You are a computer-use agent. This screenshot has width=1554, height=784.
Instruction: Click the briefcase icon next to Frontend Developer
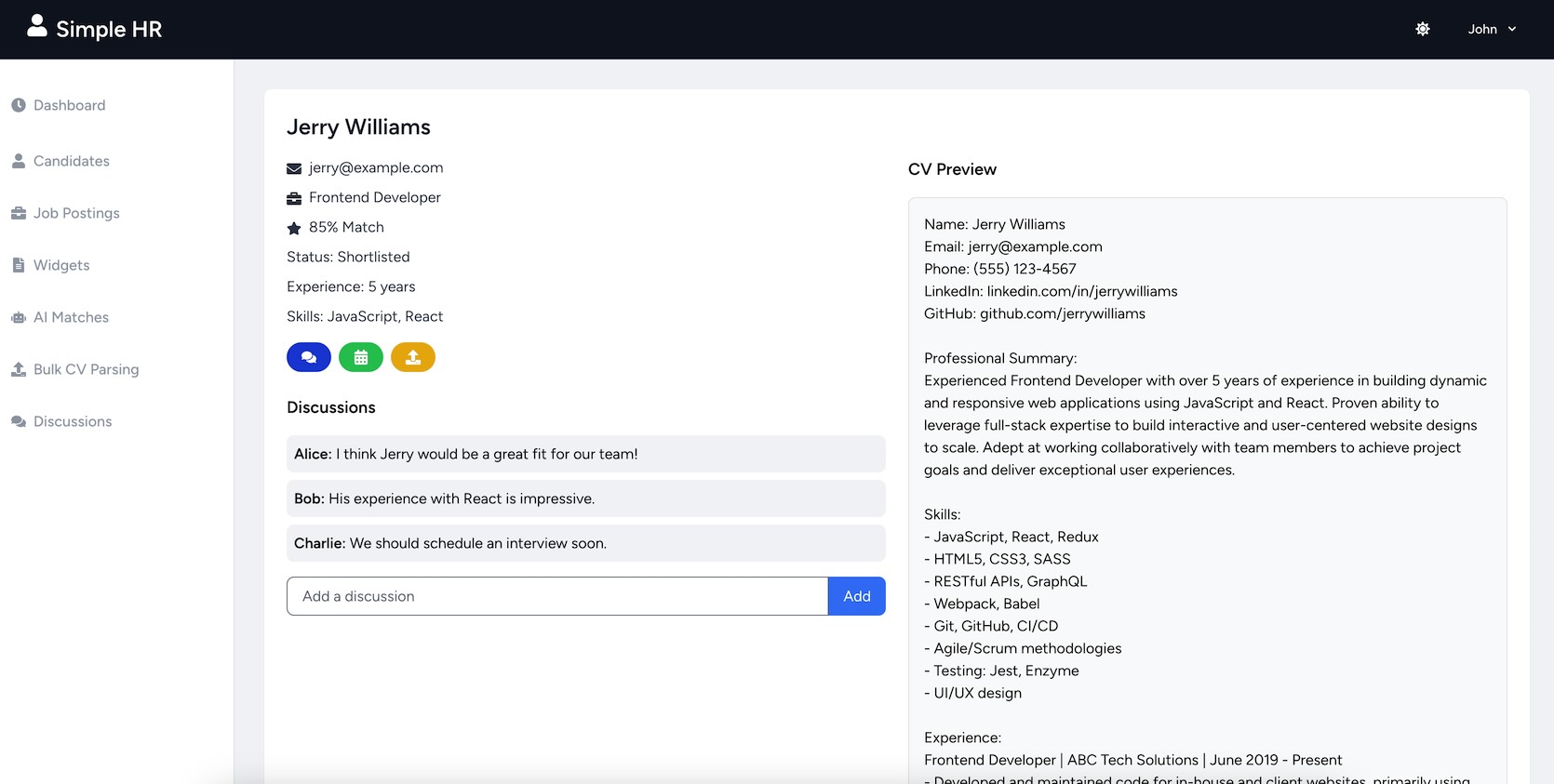coord(294,198)
